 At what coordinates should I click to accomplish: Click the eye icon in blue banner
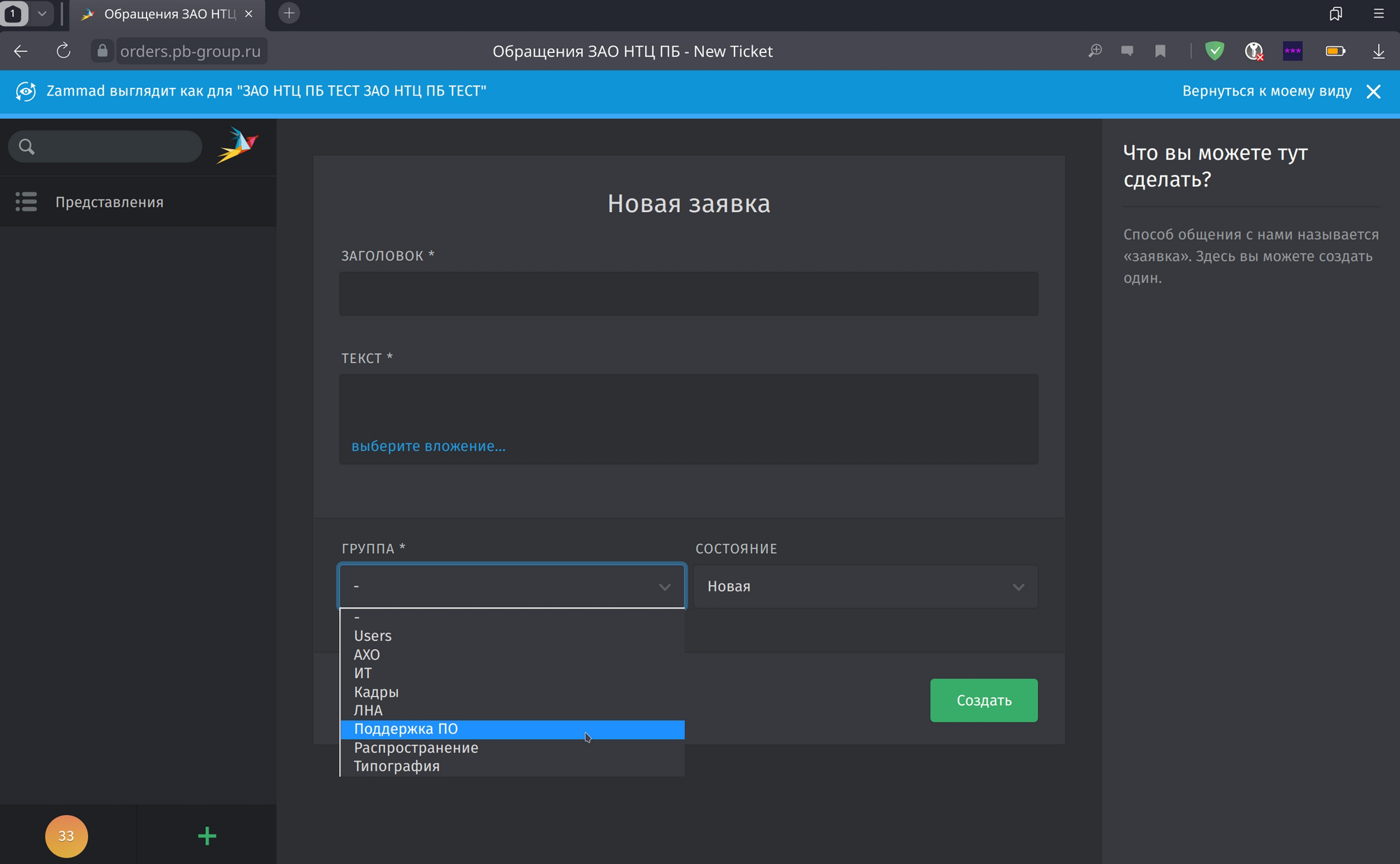[x=26, y=91]
